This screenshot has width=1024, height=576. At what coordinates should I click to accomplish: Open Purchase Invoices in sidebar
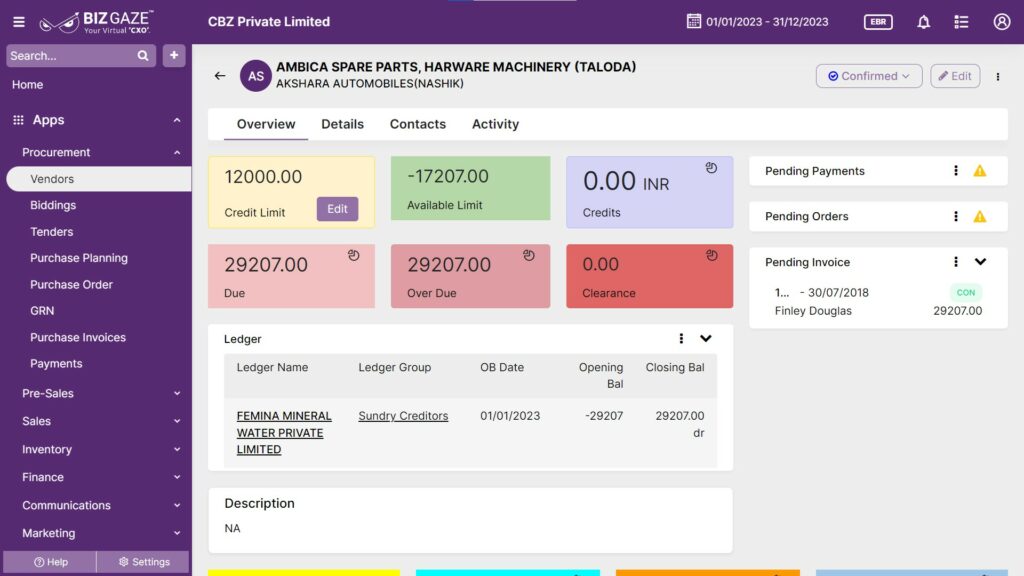(78, 338)
